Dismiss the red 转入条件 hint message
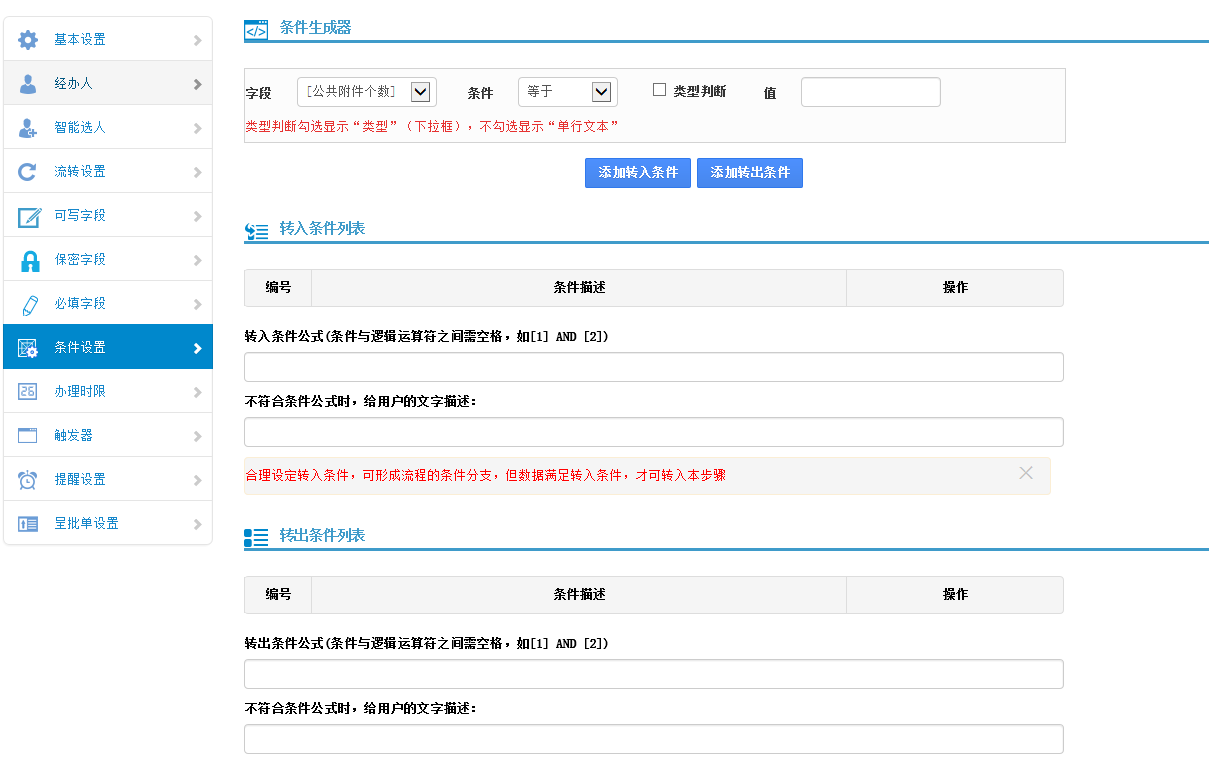Screen dimensions: 1209x765 [x=1025, y=473]
